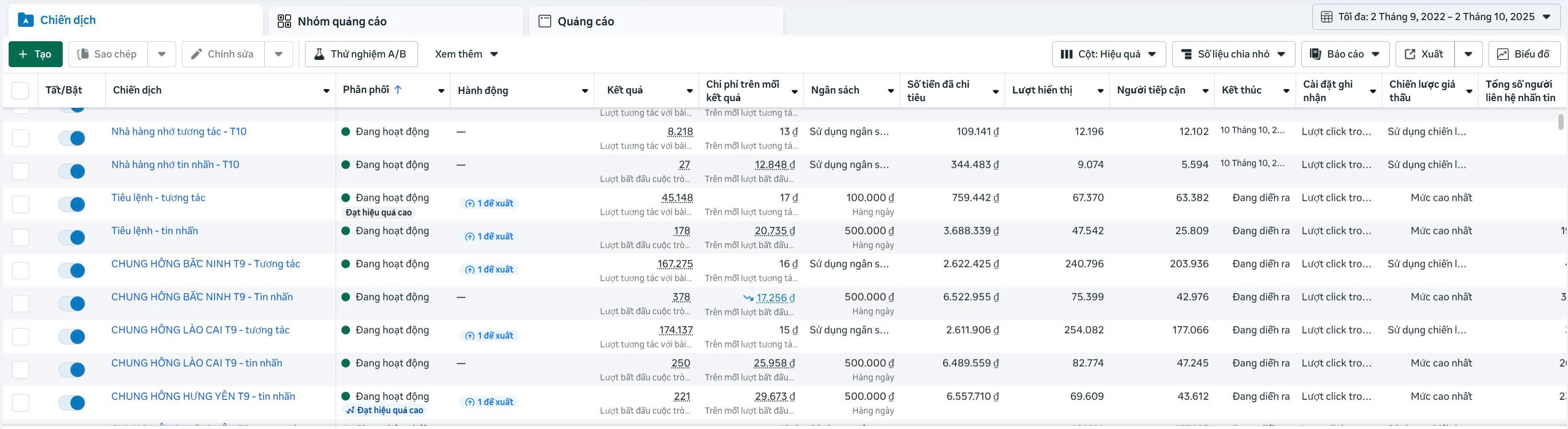1568x429 pixels.
Task: Toggle off the Tiêu lệnh - tương tác campaign
Action: [72, 204]
